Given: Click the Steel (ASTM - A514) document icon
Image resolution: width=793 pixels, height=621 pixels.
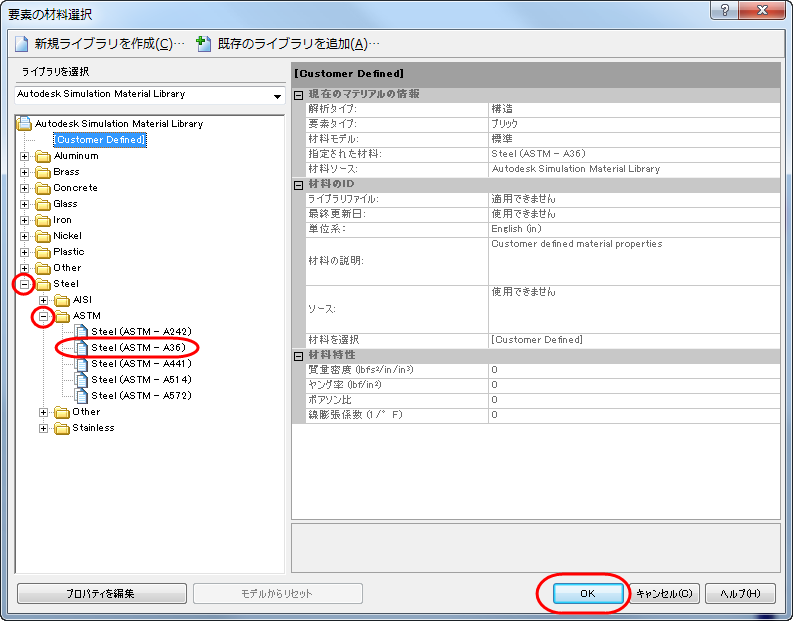Looking at the screenshot, I should (x=81, y=380).
